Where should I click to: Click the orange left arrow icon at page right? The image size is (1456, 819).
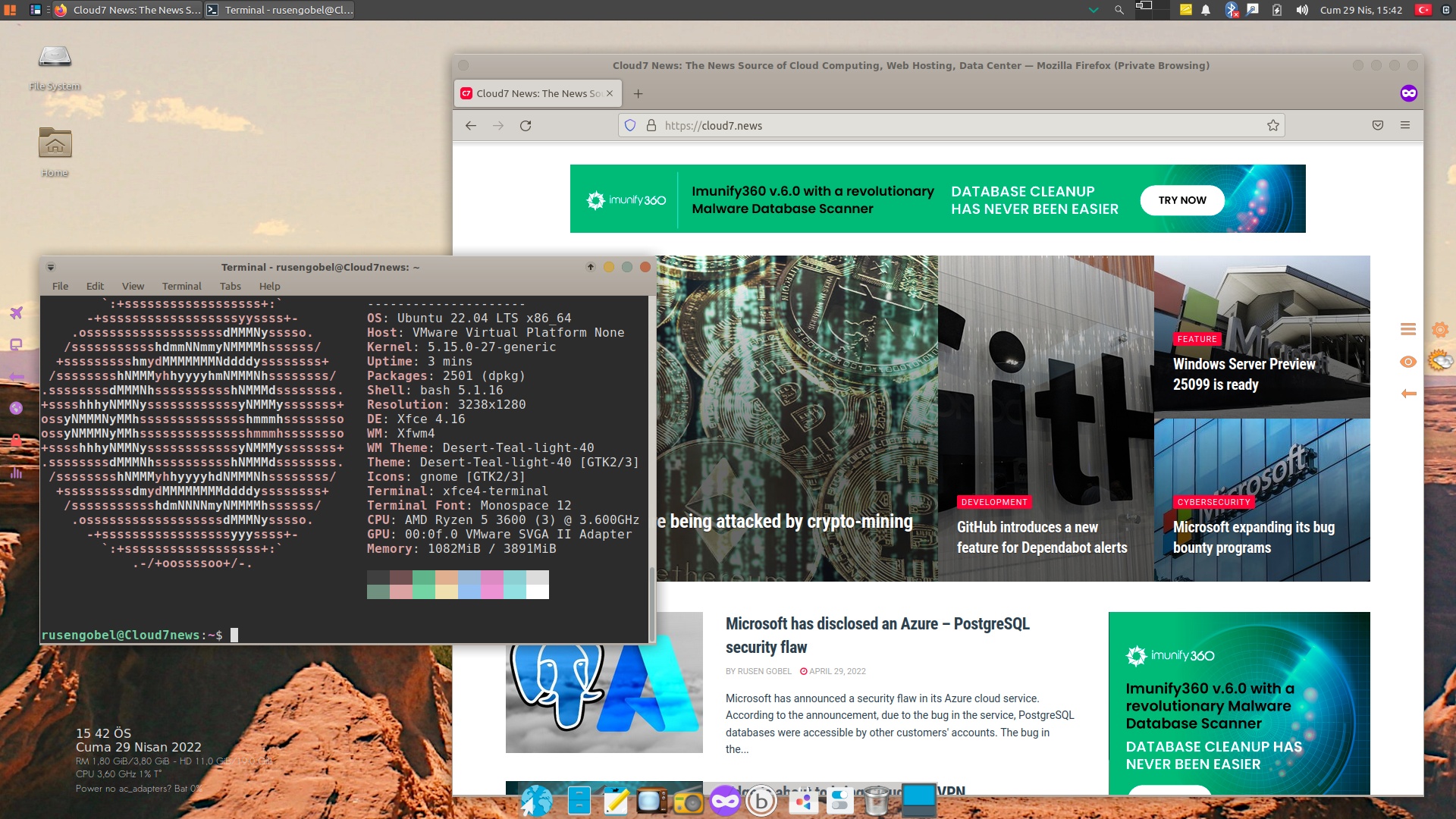point(1408,393)
